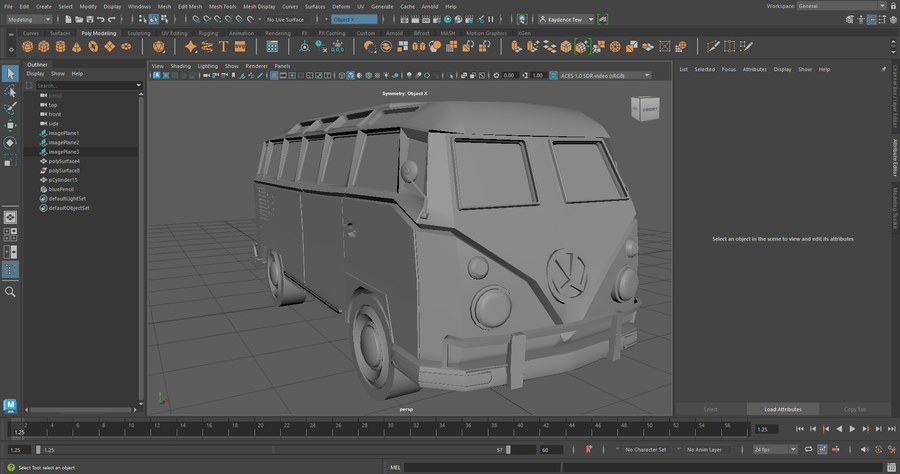Select polySurface4 in the Outliner
The width and height of the screenshot is (900, 474).
pos(64,161)
